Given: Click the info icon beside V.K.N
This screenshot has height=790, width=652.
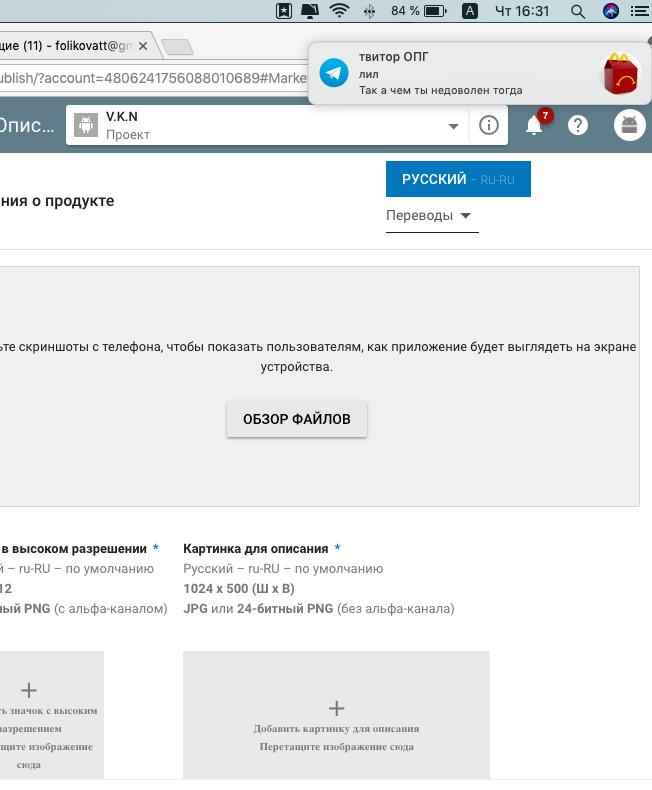Looking at the screenshot, I should (x=488, y=125).
